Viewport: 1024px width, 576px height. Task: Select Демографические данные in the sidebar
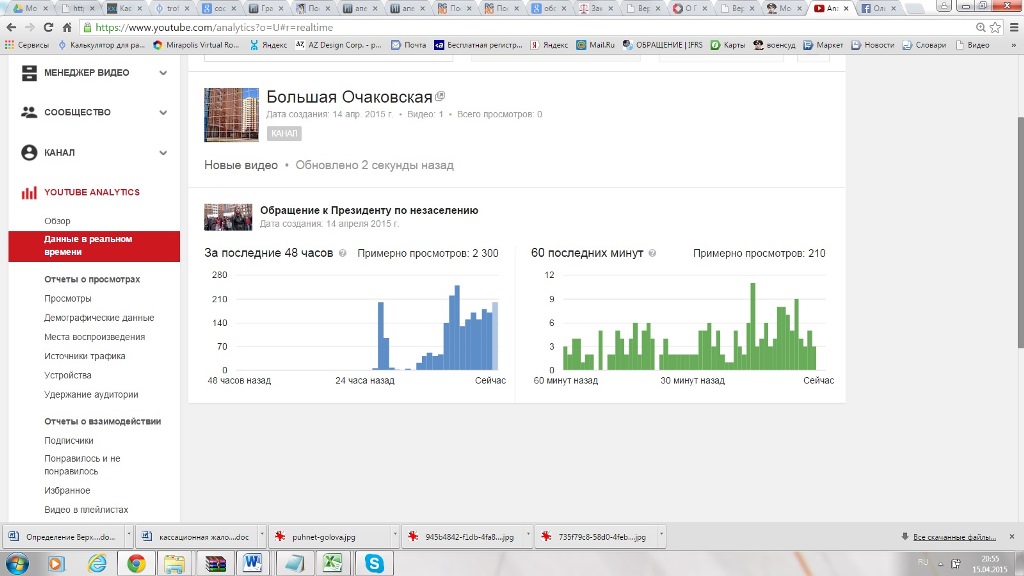pyautogui.click(x=99, y=318)
